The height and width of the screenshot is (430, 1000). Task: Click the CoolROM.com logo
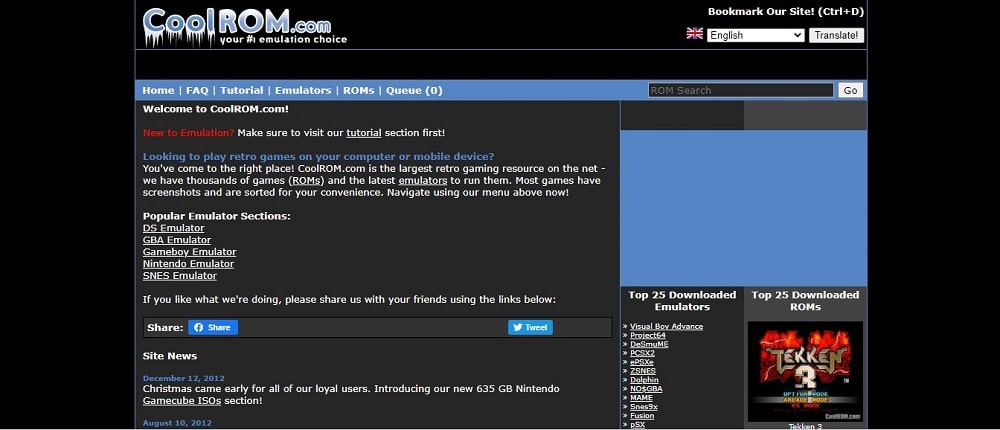pyautogui.click(x=245, y=27)
